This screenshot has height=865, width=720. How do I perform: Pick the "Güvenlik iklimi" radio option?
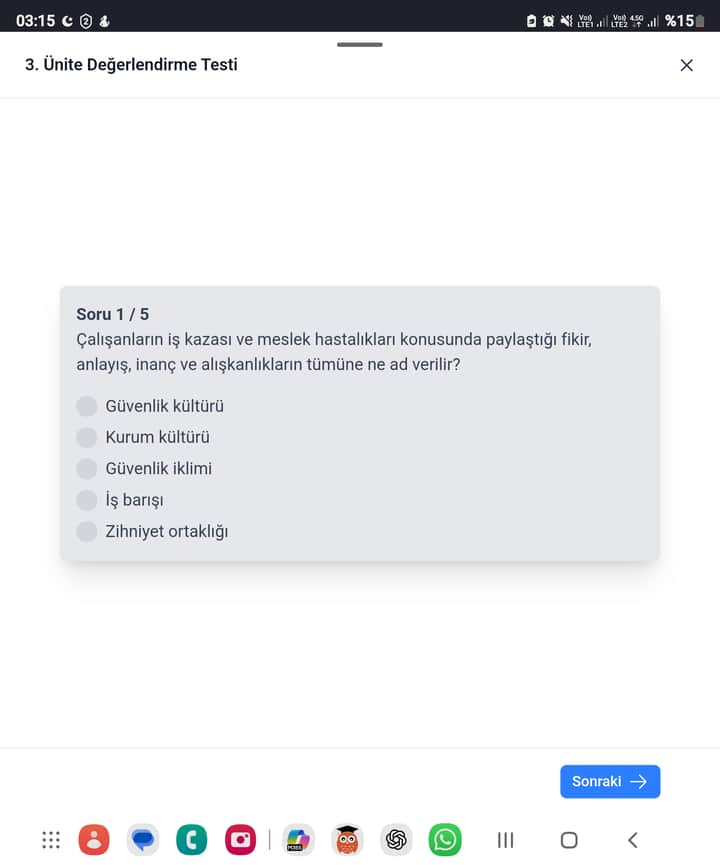tap(87, 469)
